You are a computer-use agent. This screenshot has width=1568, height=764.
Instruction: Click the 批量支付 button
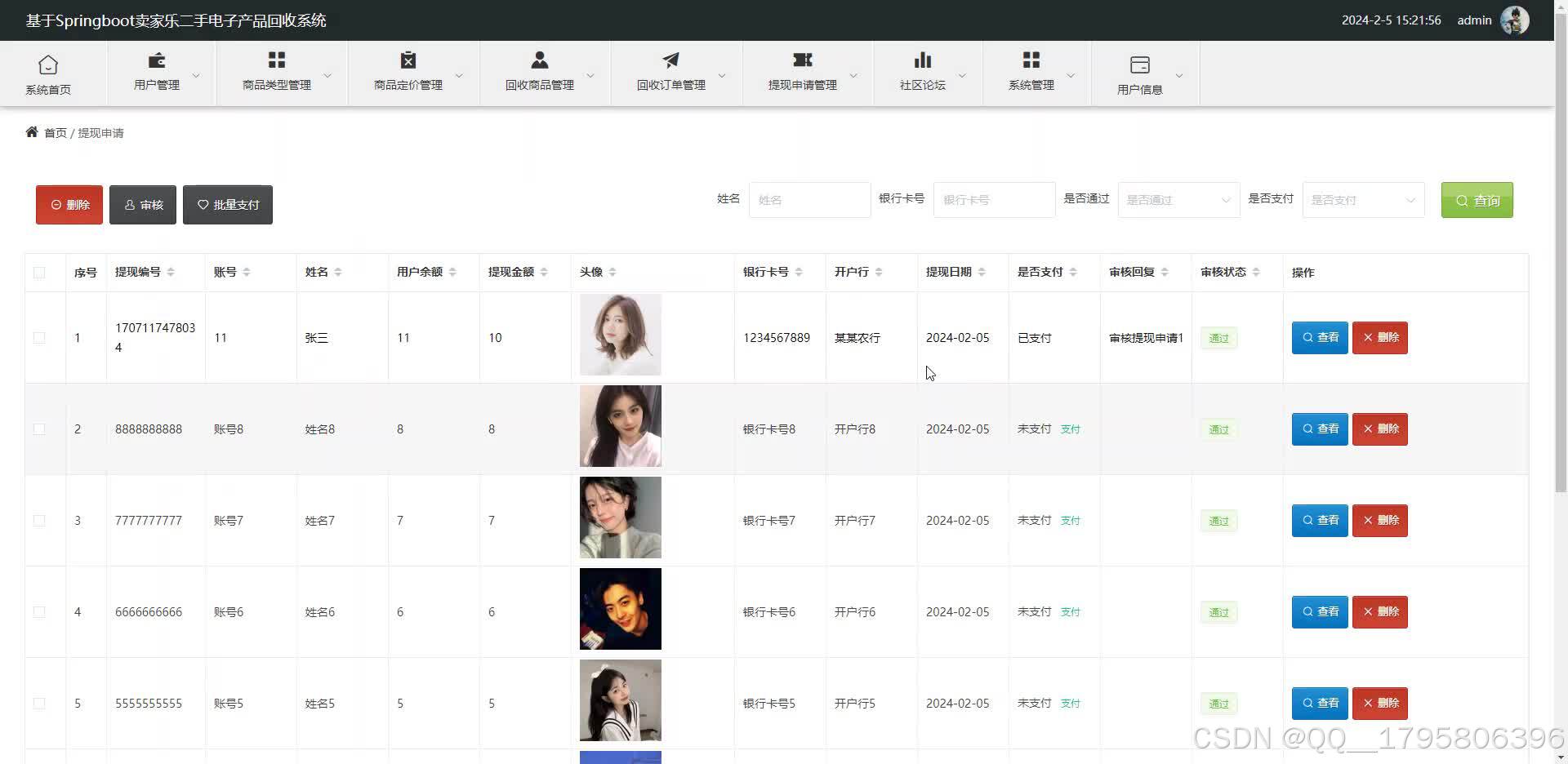[x=228, y=205]
